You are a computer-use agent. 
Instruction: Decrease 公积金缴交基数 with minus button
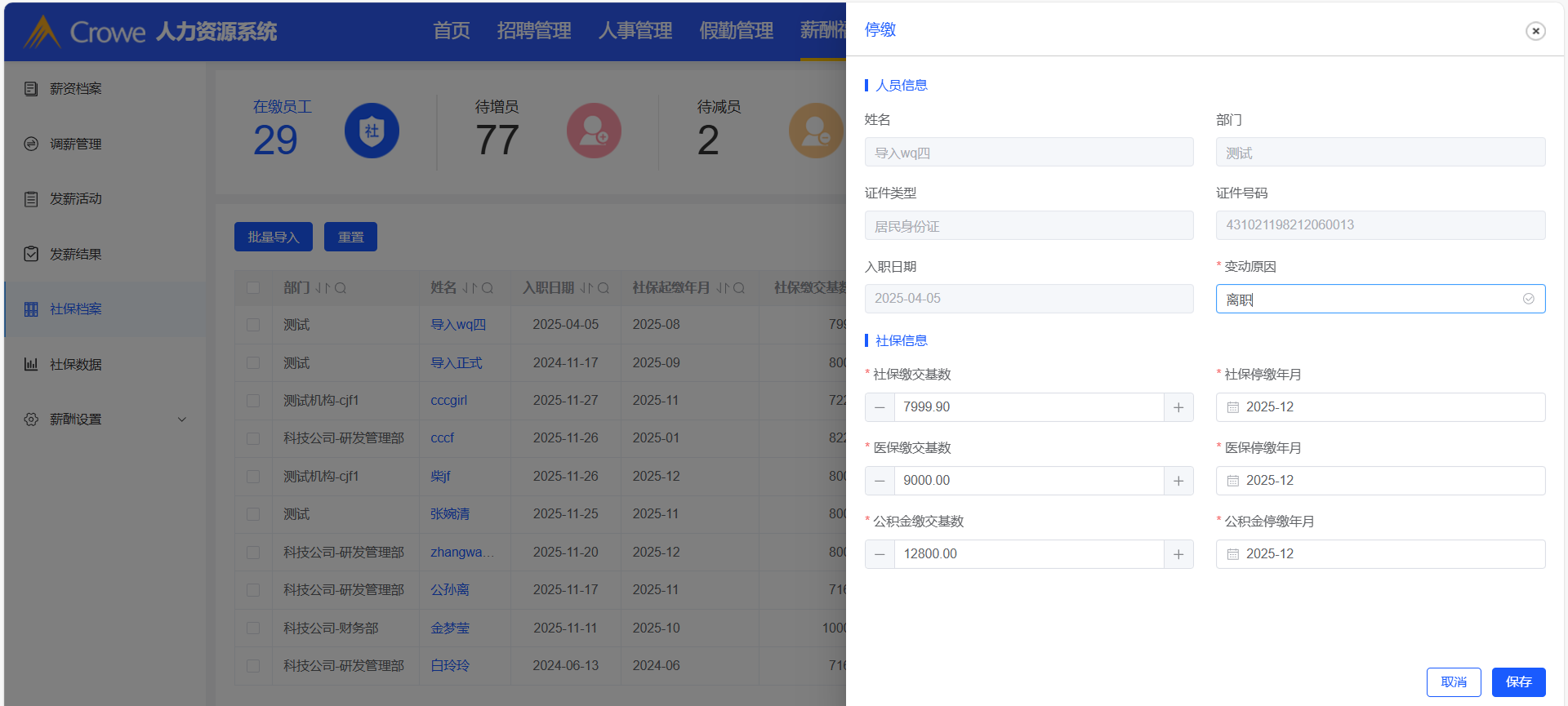(880, 554)
